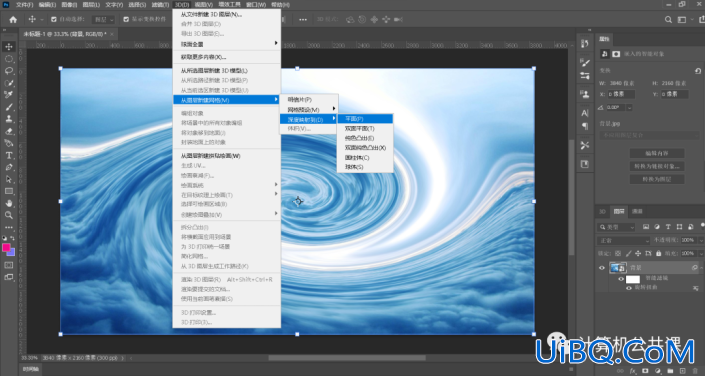Toggle lock image pixels brush icon

pos(629,254)
